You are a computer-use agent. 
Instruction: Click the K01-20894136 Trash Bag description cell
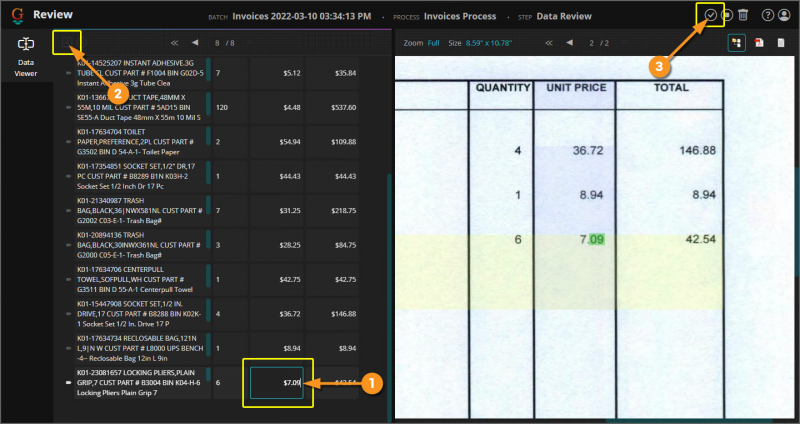(142, 245)
